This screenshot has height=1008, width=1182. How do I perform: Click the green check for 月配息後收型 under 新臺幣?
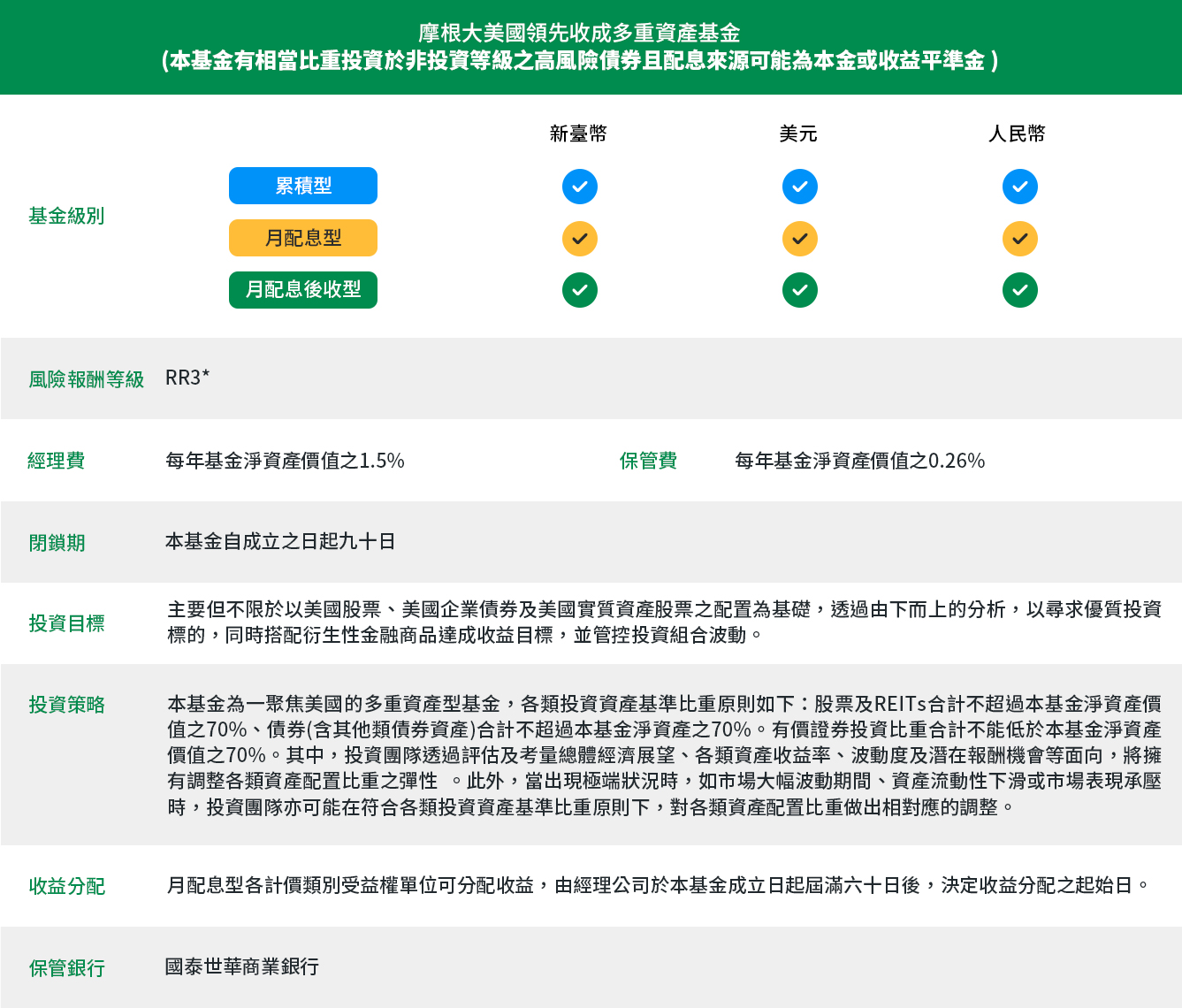click(x=580, y=290)
